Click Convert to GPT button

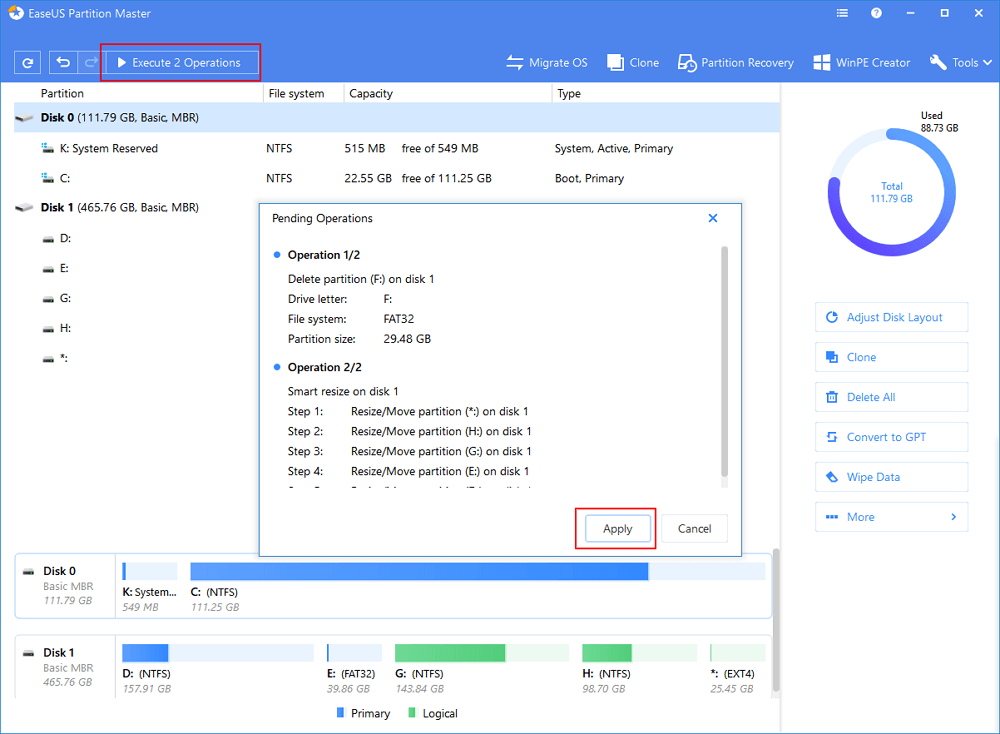point(891,437)
